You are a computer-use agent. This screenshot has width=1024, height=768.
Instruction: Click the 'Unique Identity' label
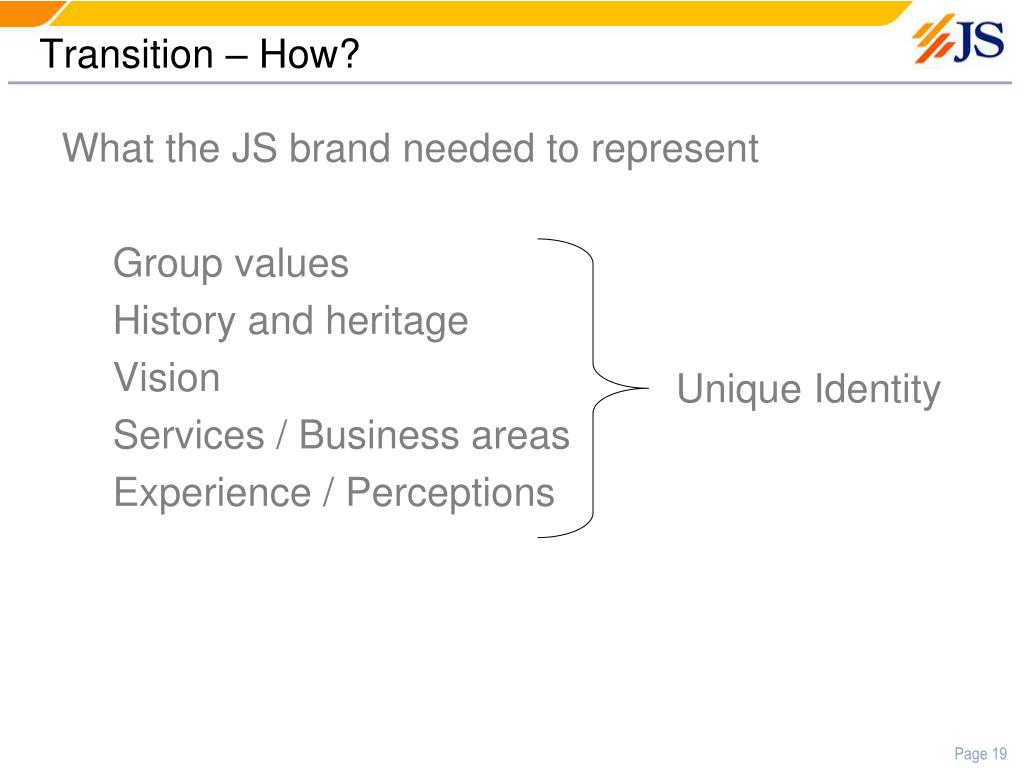808,389
